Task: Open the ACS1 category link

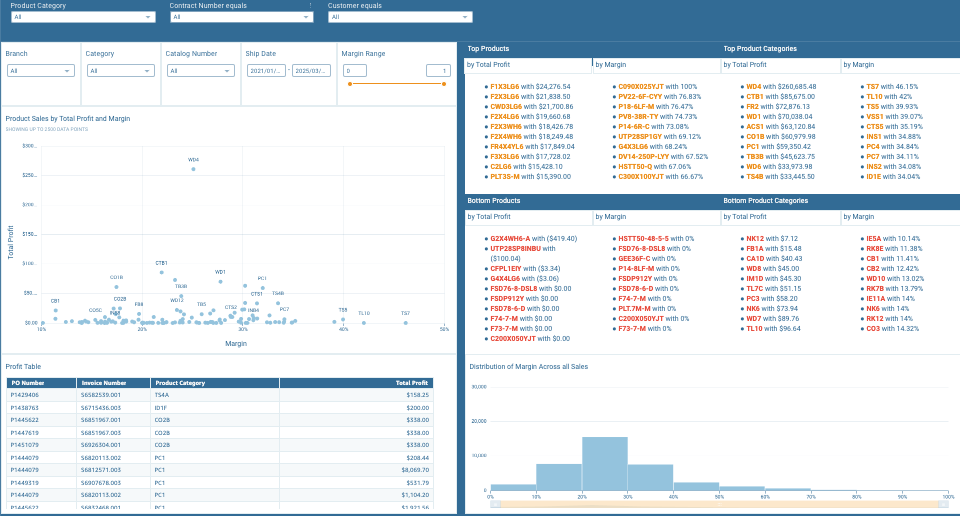Action: point(755,127)
